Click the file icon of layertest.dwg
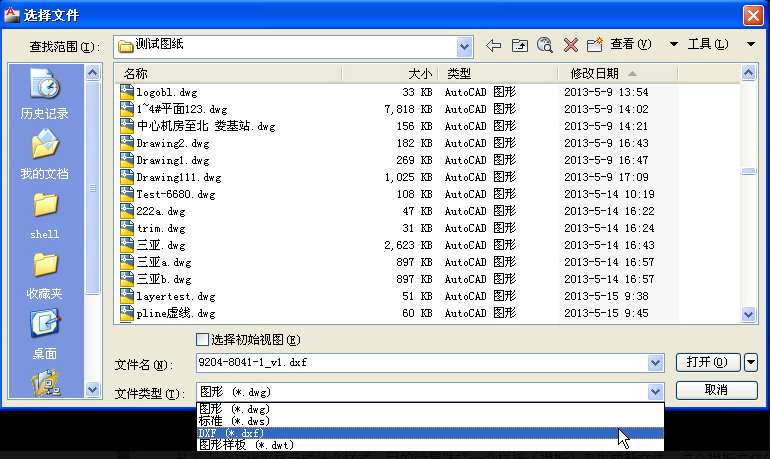The image size is (770, 459). click(x=127, y=296)
